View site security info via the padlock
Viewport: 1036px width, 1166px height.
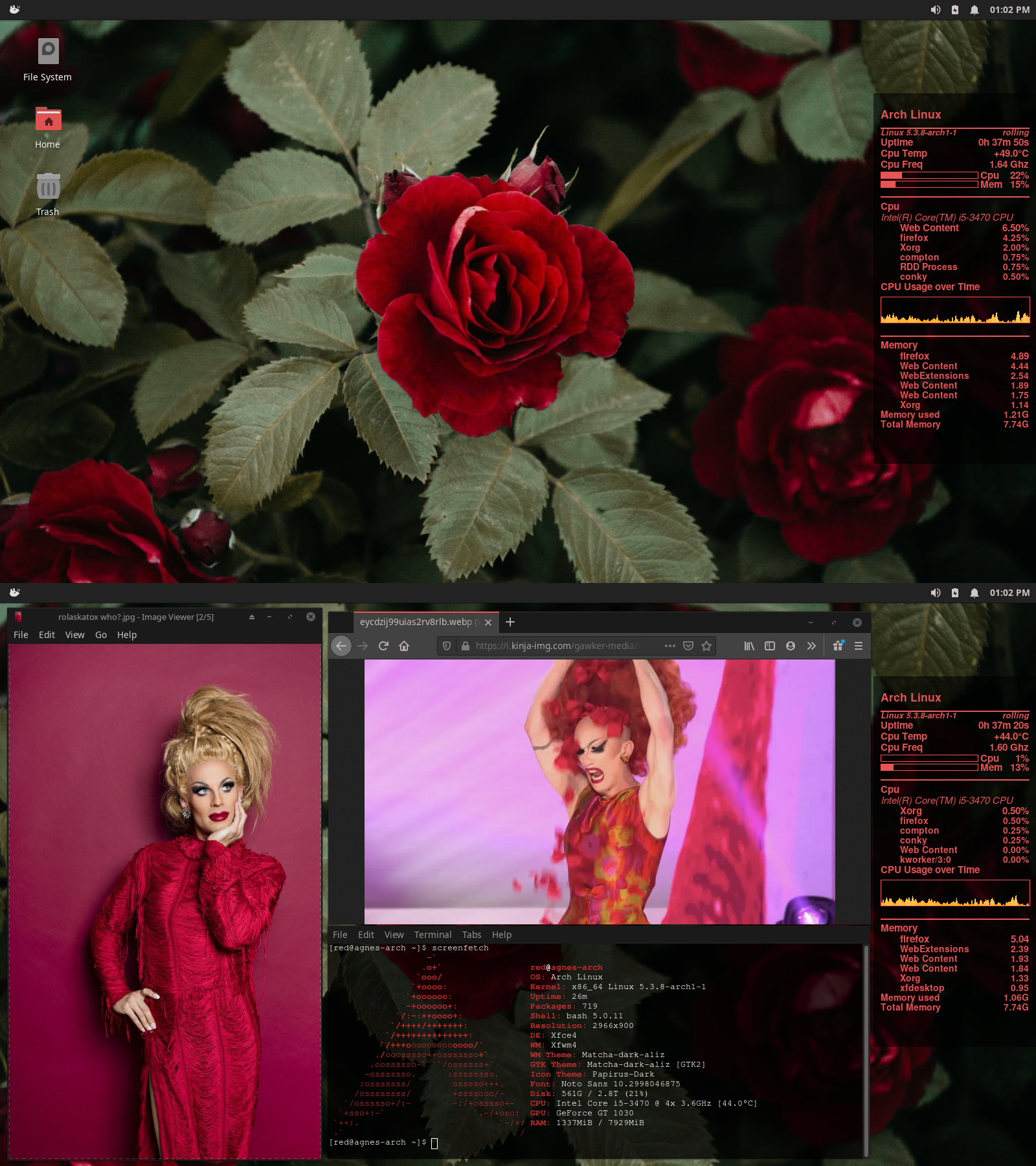pos(465,646)
